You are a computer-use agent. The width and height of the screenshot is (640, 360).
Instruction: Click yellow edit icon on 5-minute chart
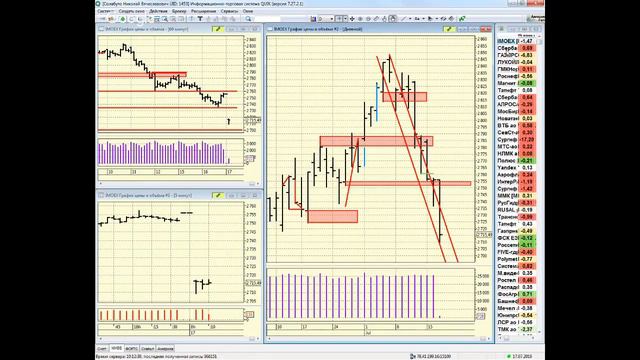[x=218, y=196]
